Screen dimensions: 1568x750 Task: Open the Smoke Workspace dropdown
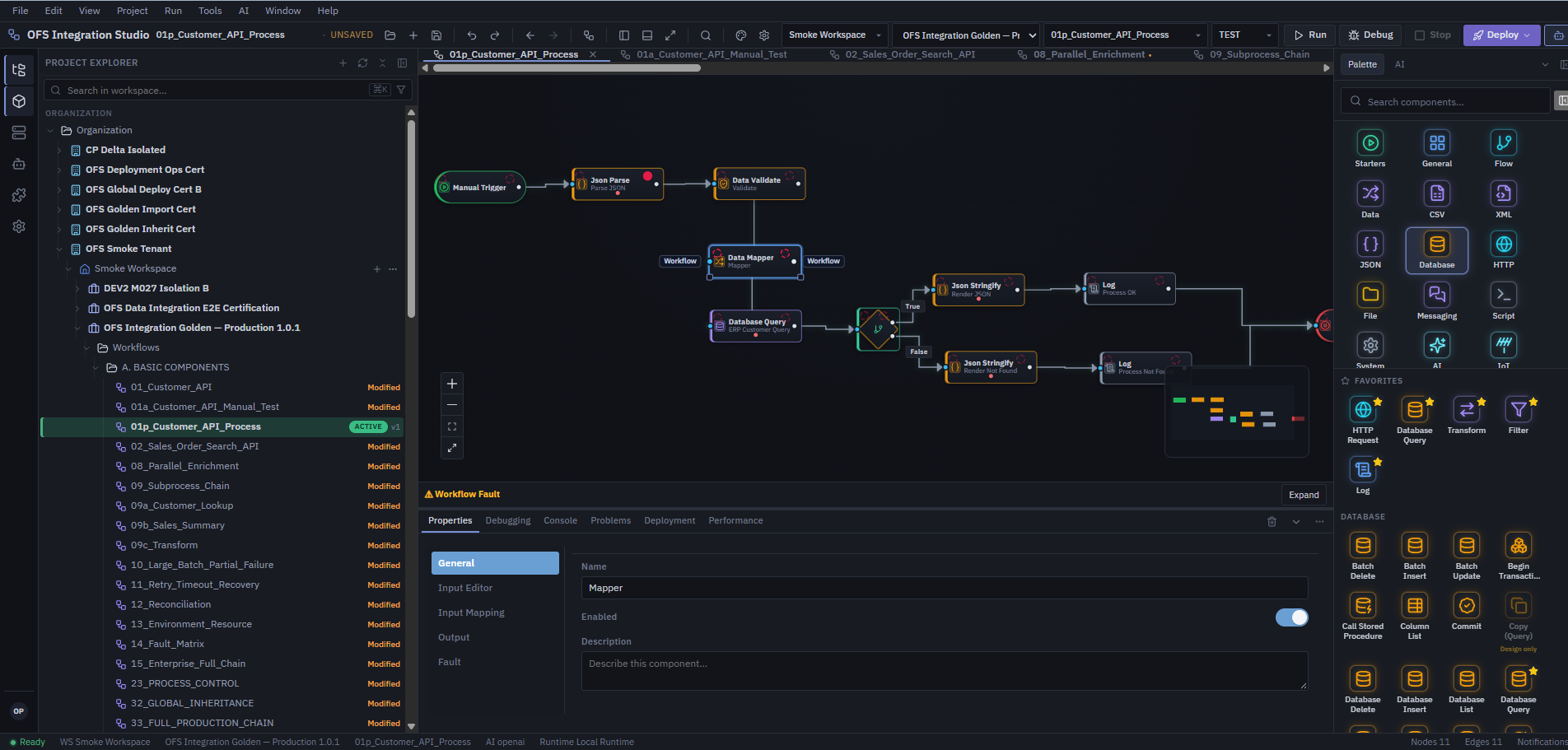pos(835,35)
